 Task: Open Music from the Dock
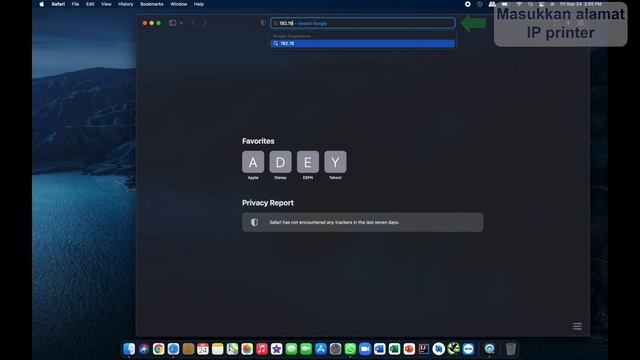pyautogui.click(x=262, y=349)
